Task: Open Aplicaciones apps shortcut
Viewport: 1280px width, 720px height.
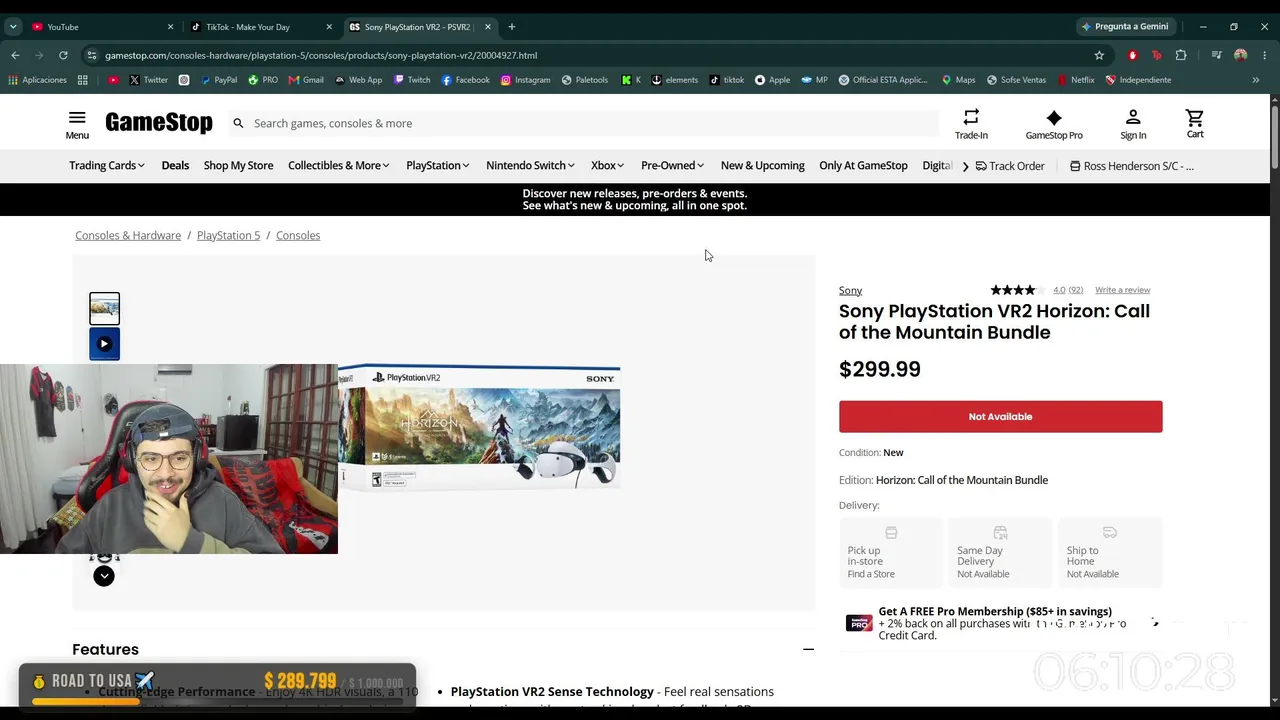Action: click(x=37, y=80)
